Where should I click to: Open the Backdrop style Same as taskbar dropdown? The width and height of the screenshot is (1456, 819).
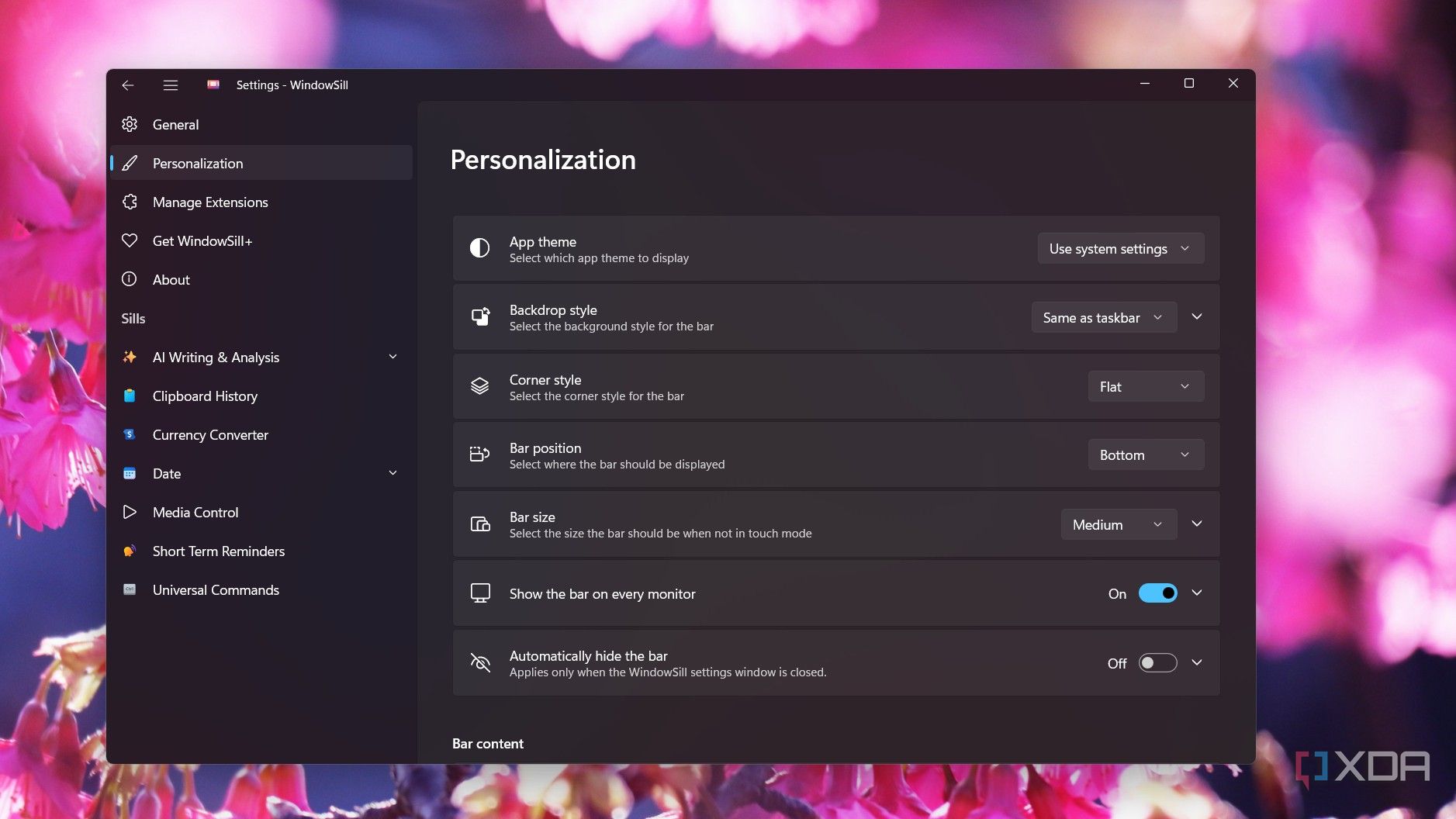1104,317
